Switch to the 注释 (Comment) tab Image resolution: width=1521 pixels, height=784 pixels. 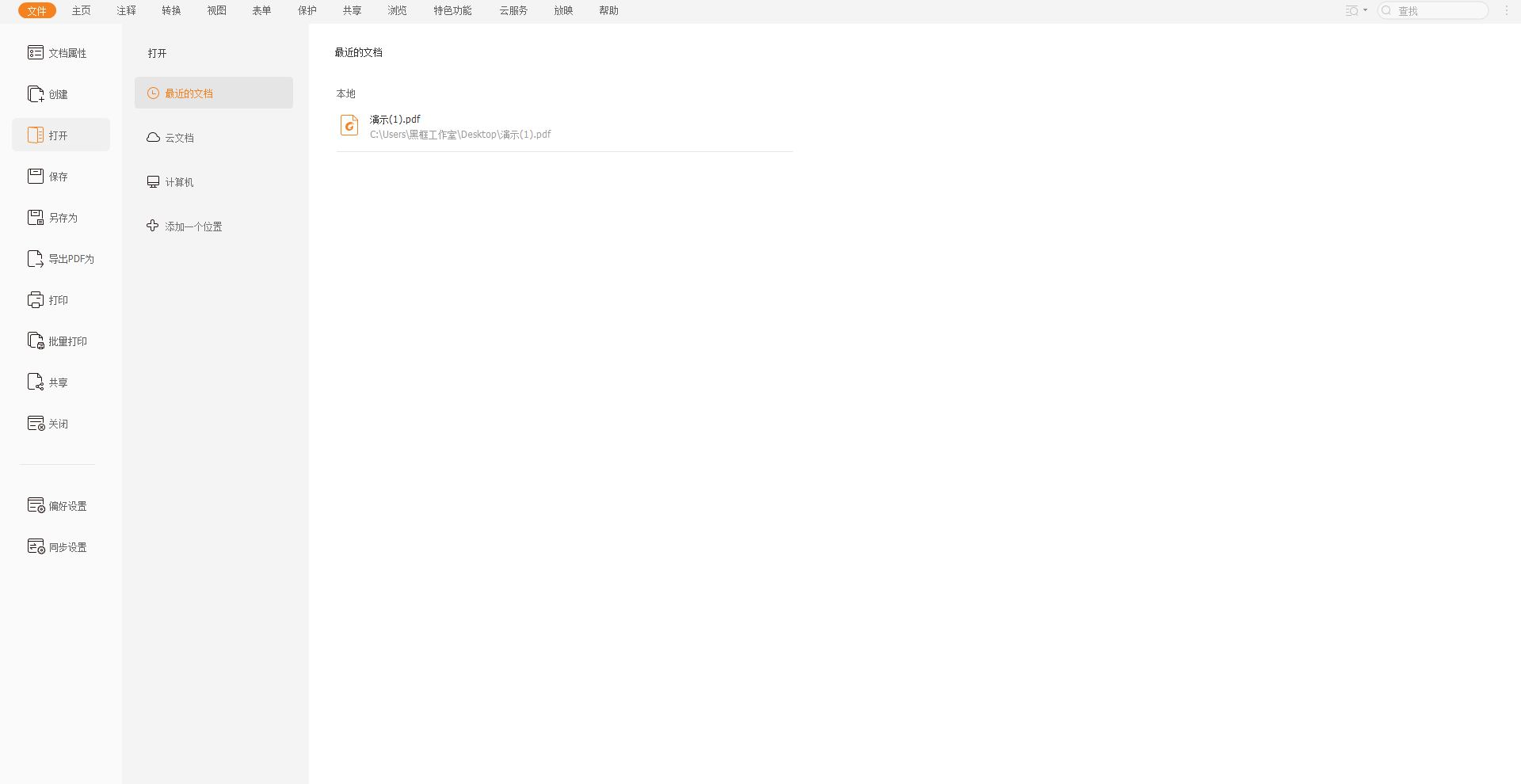[127, 10]
